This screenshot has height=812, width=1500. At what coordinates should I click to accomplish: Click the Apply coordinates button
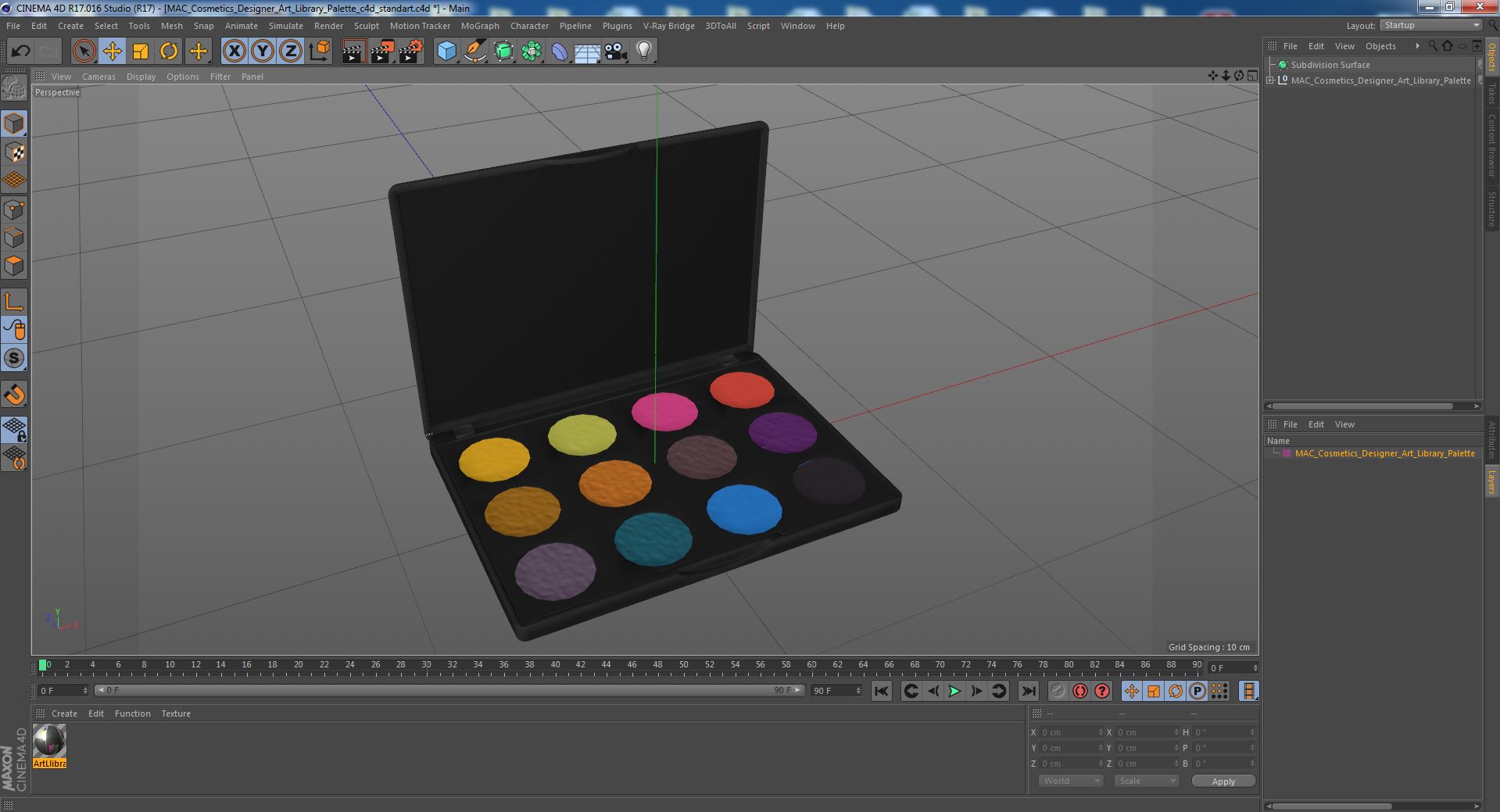point(1223,782)
